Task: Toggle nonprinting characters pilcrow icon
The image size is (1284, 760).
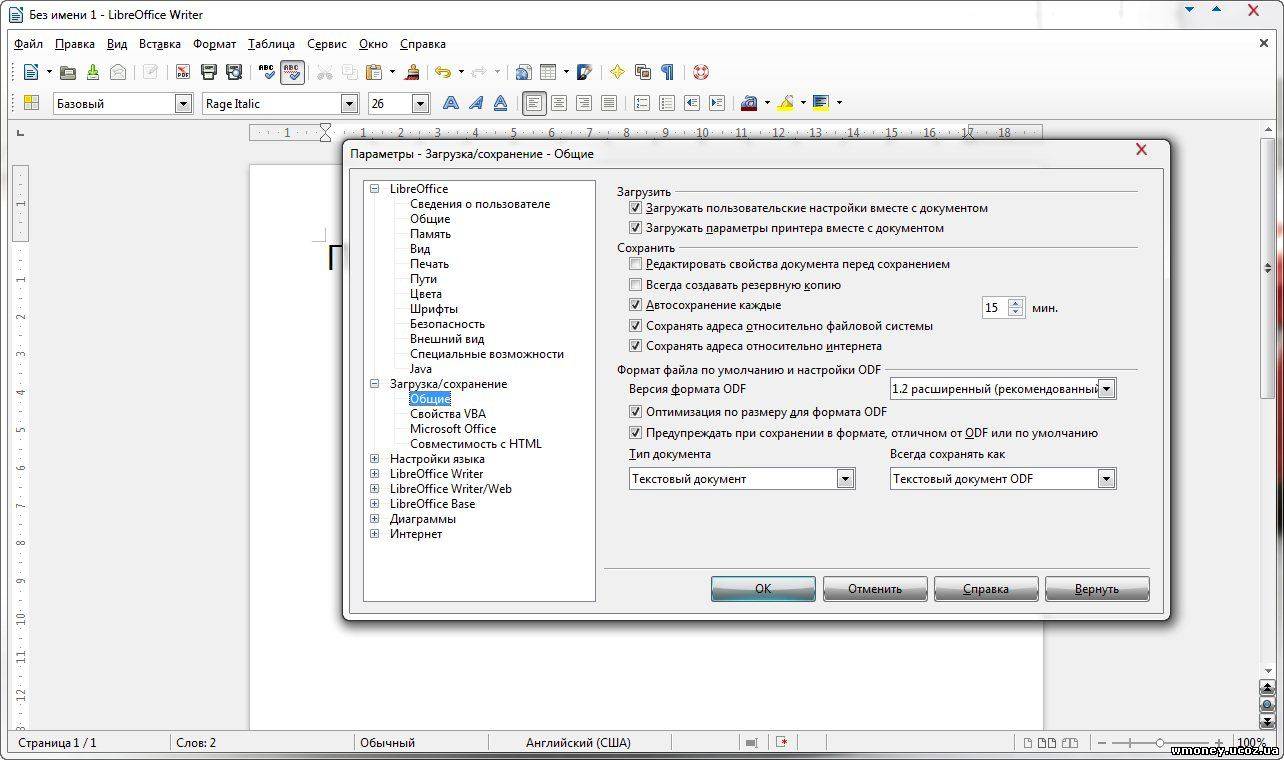Action: [x=667, y=72]
